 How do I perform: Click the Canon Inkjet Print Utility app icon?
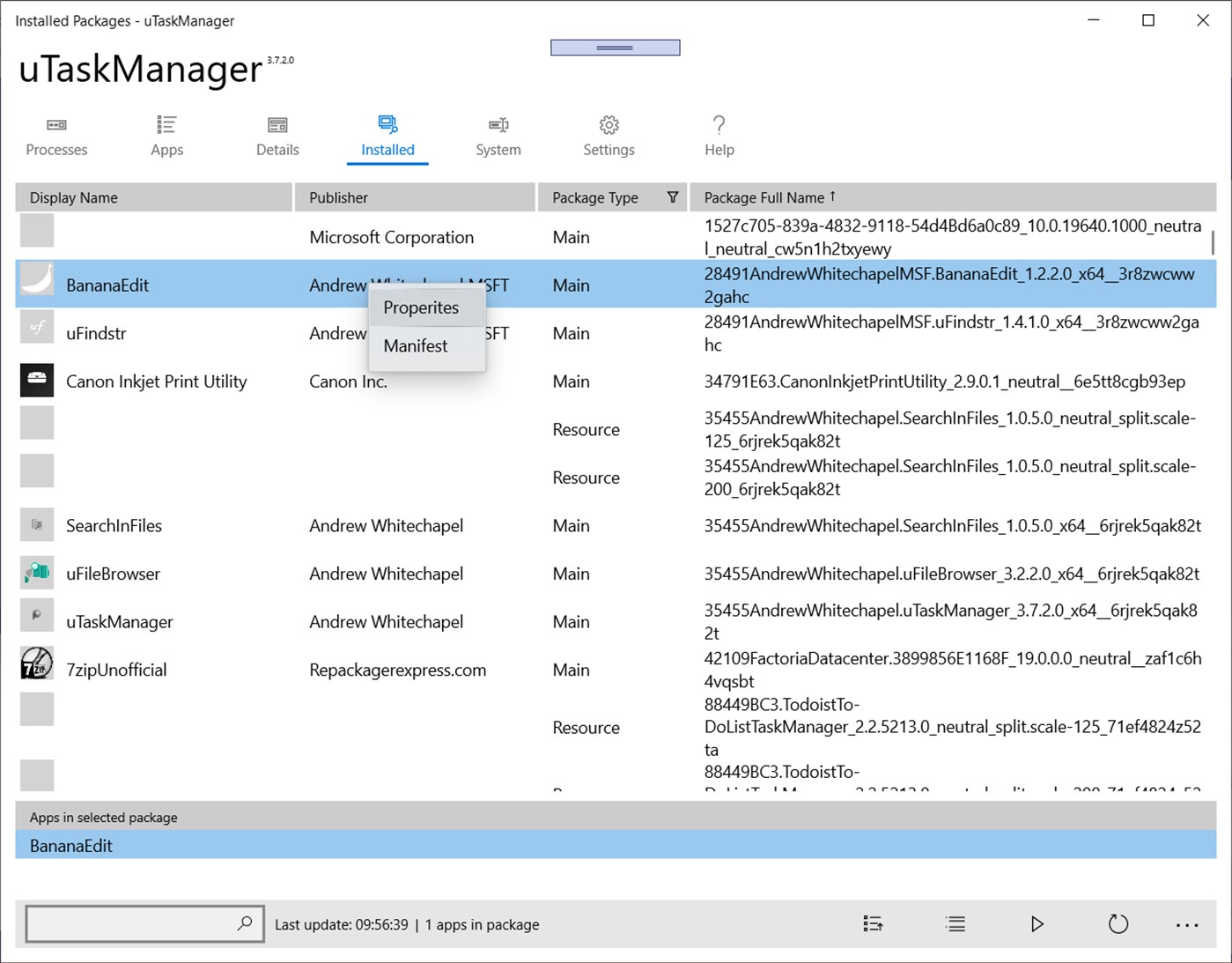click(36, 381)
